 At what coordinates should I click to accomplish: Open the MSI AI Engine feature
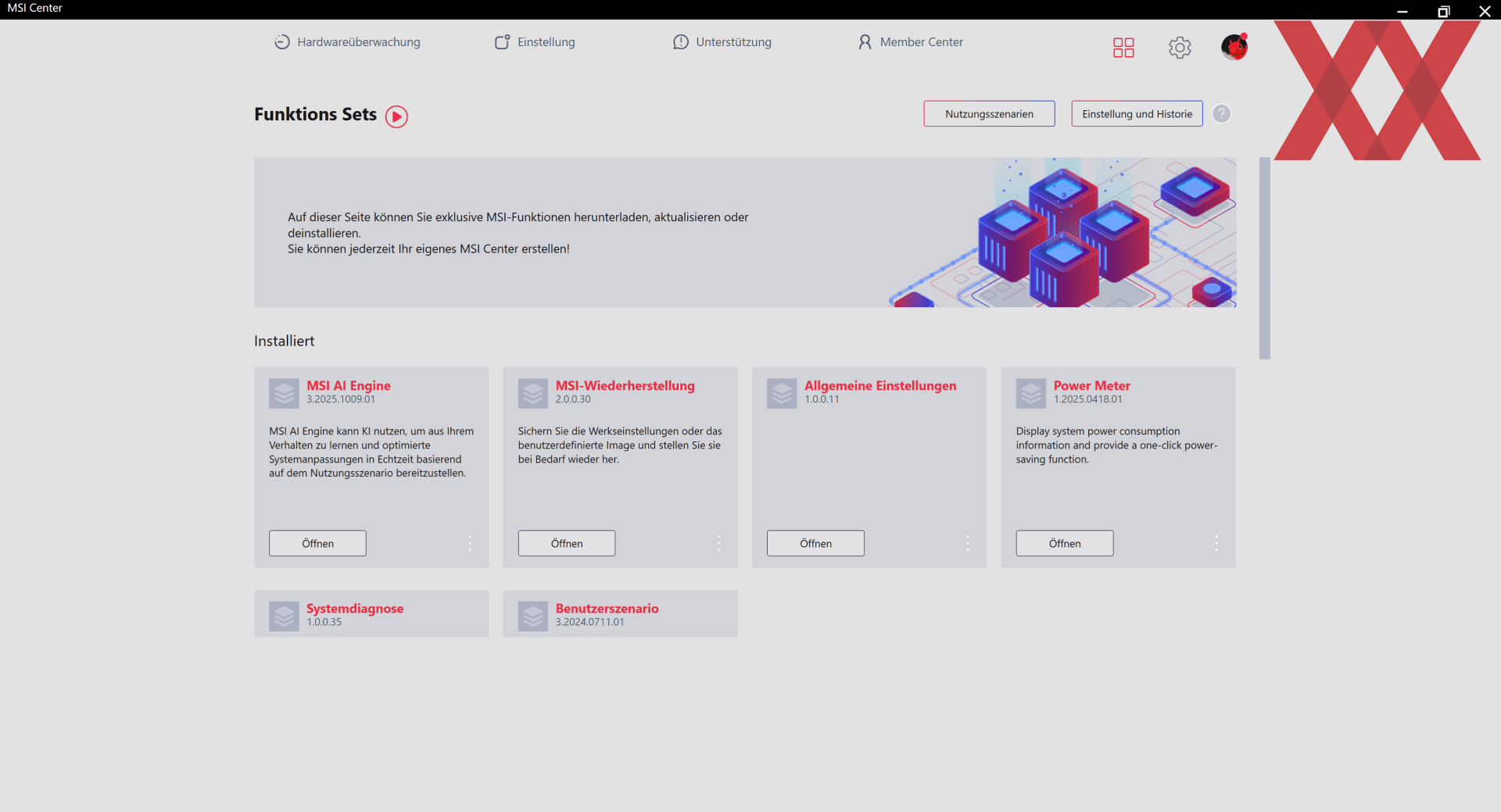317,543
